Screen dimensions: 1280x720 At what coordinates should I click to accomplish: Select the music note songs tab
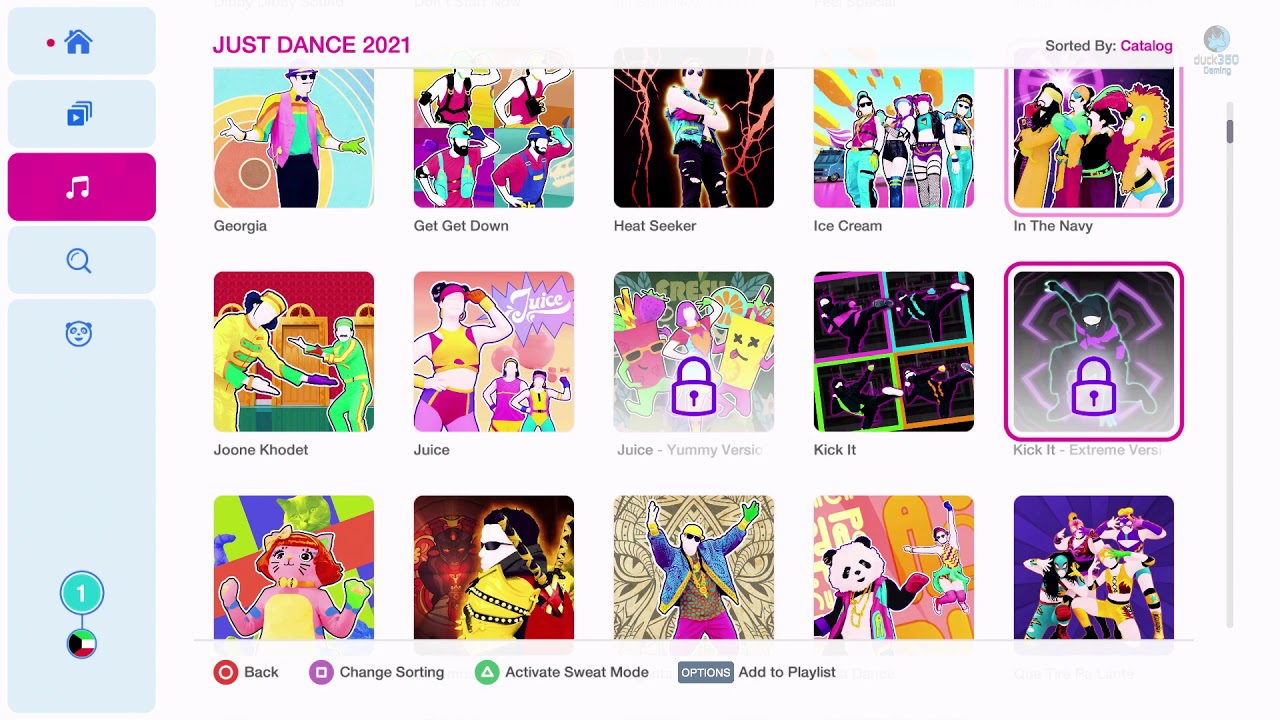point(81,187)
